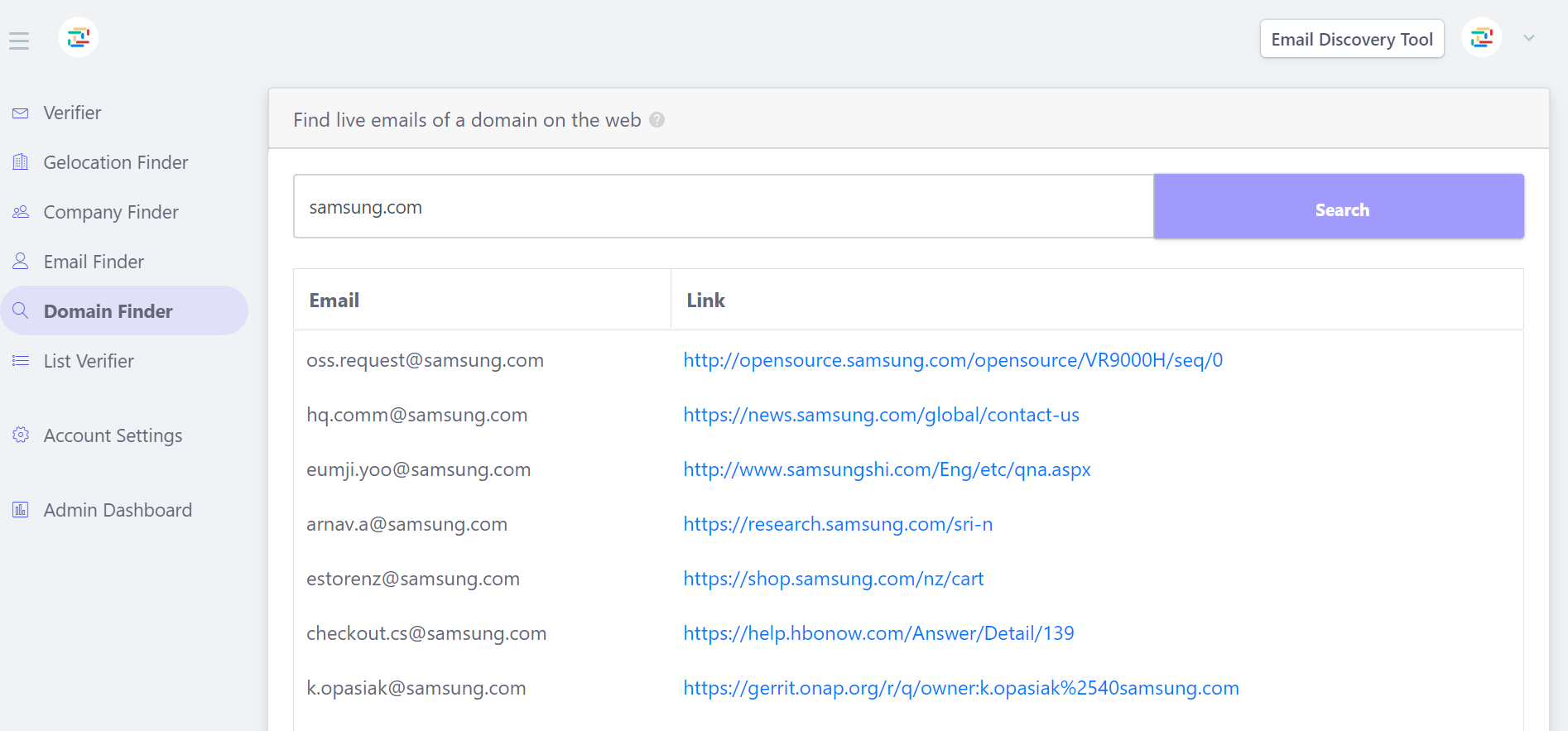
Task: Open the shop.samsung.com nz cart link
Action: click(833, 579)
